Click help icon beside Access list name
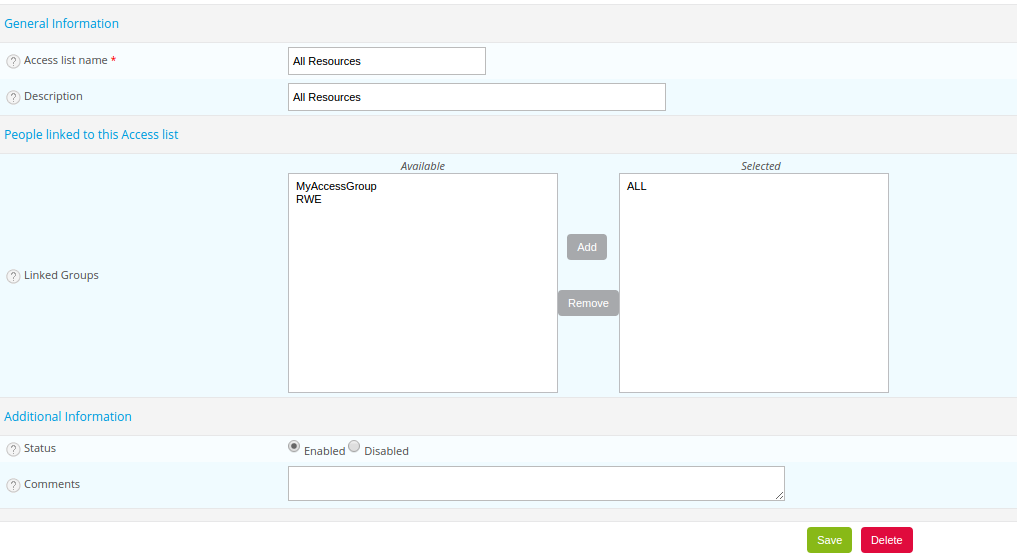Viewport: 1017px width, 556px height. pyautogui.click(x=13, y=62)
